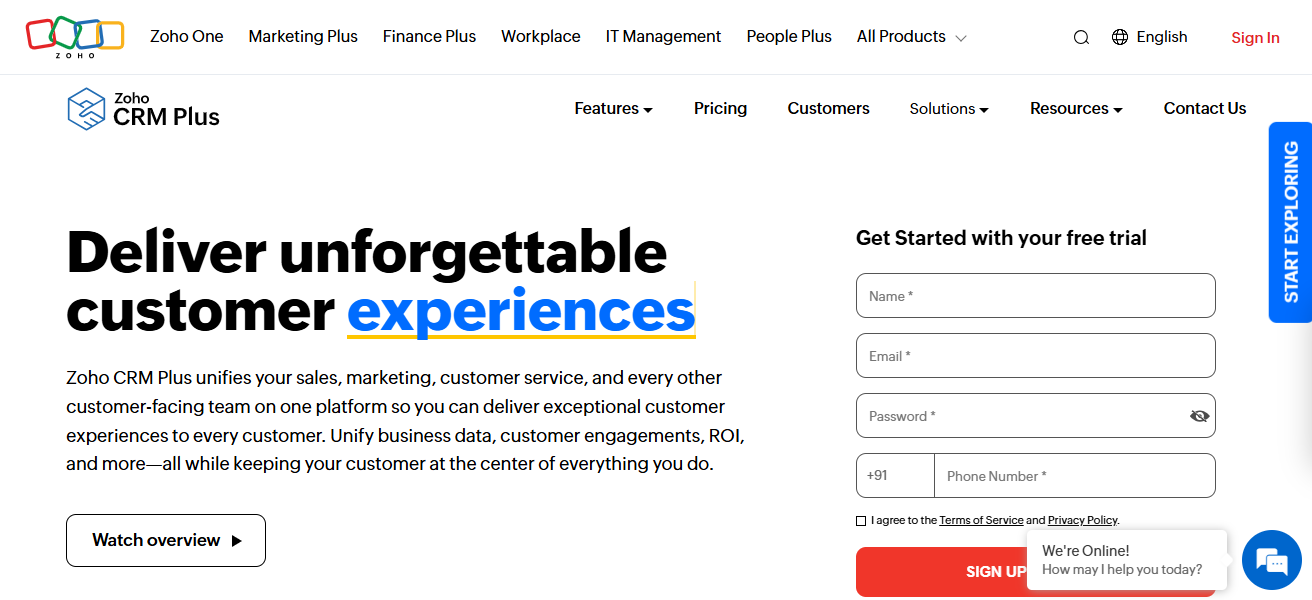Open the Customers page from the navbar
This screenshot has width=1312, height=600.
click(828, 108)
